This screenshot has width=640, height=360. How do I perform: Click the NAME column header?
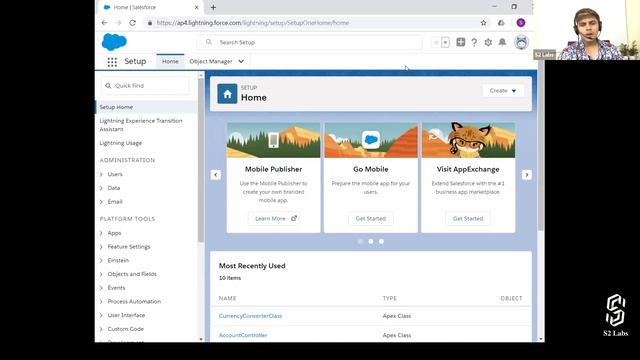(x=227, y=298)
